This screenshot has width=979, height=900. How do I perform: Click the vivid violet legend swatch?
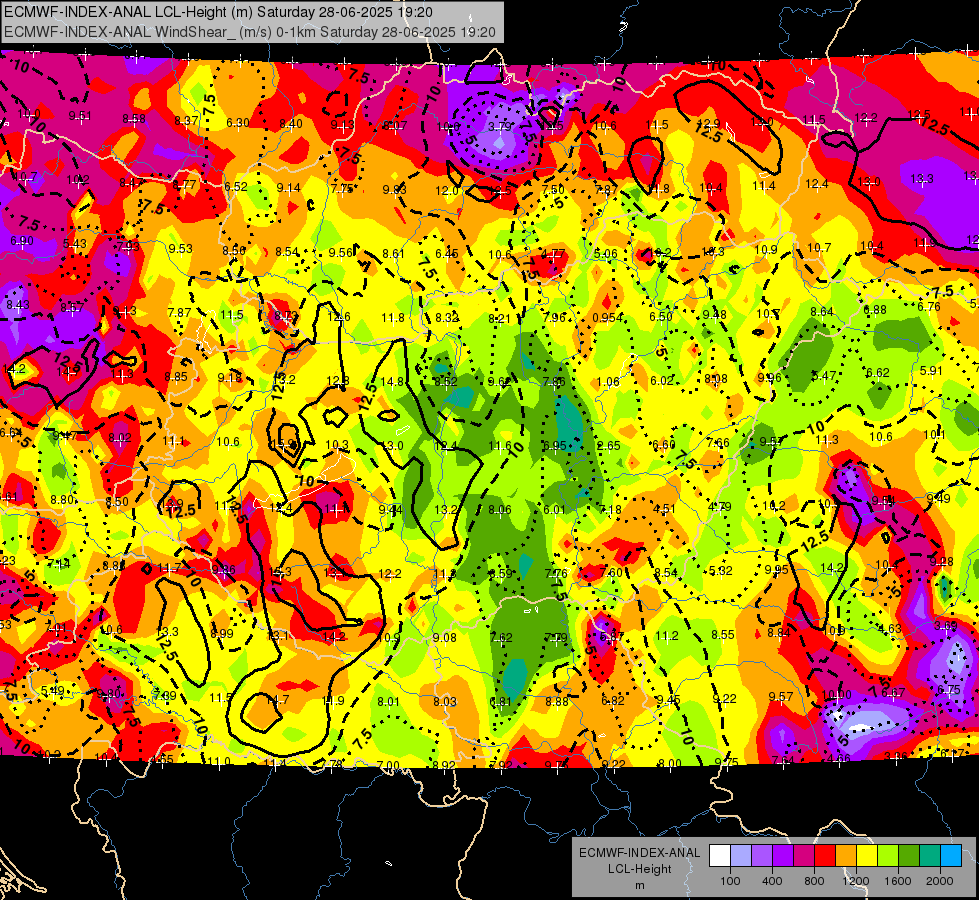point(783,856)
